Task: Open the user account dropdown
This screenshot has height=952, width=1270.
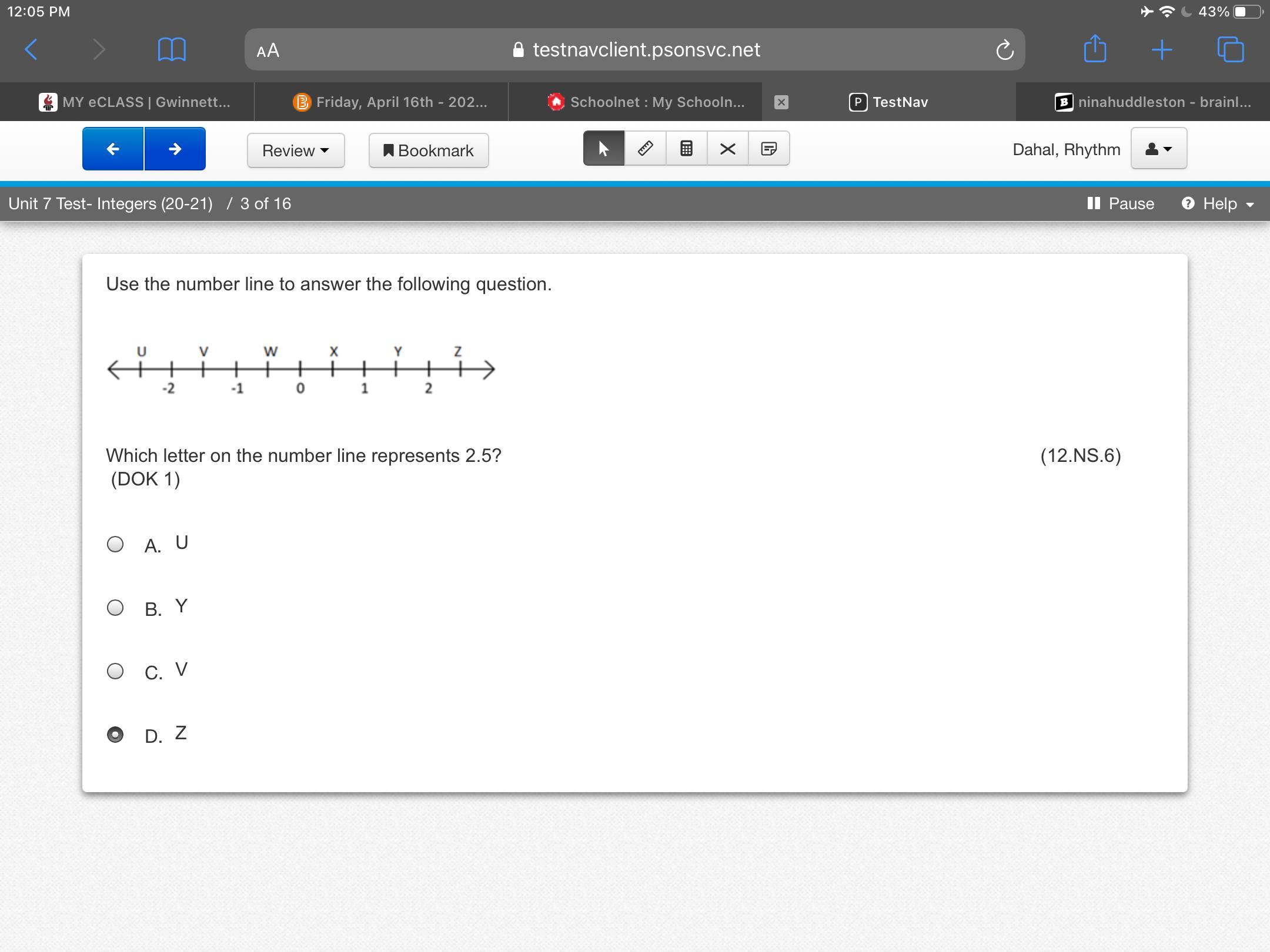Action: click(x=1158, y=149)
